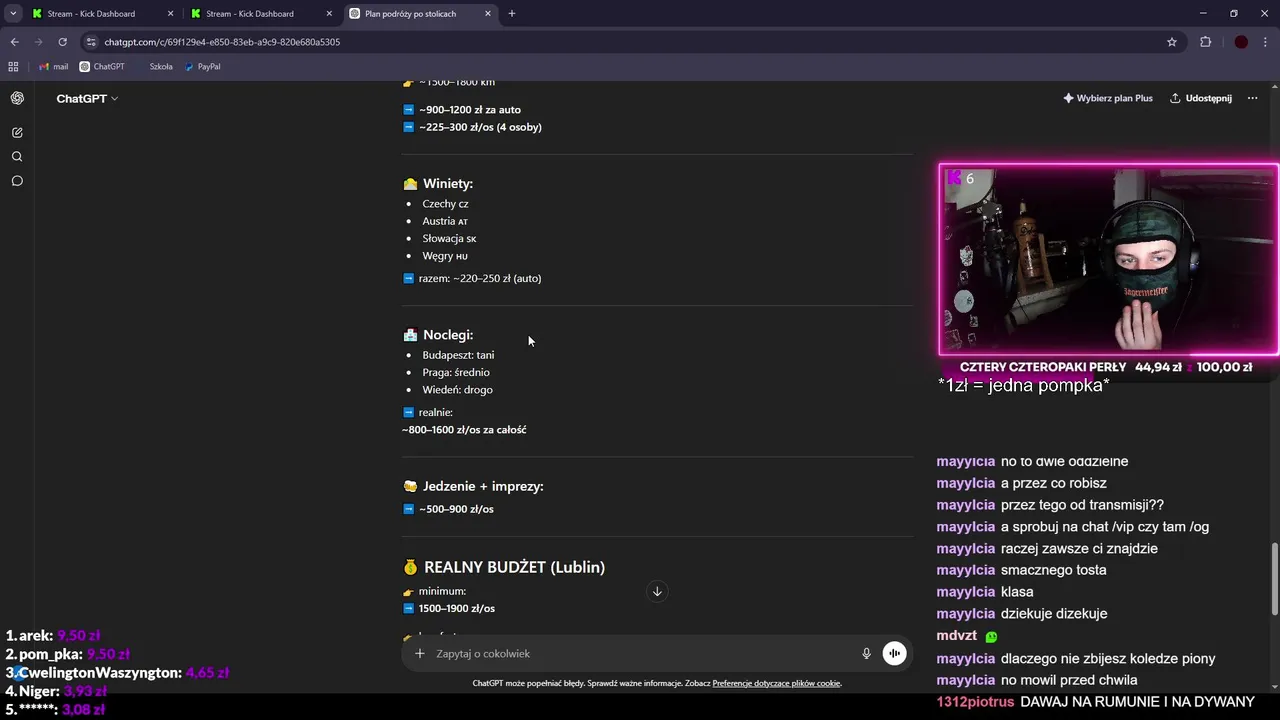
Task: Click the Praga: średnio list item
Action: pyautogui.click(x=456, y=372)
